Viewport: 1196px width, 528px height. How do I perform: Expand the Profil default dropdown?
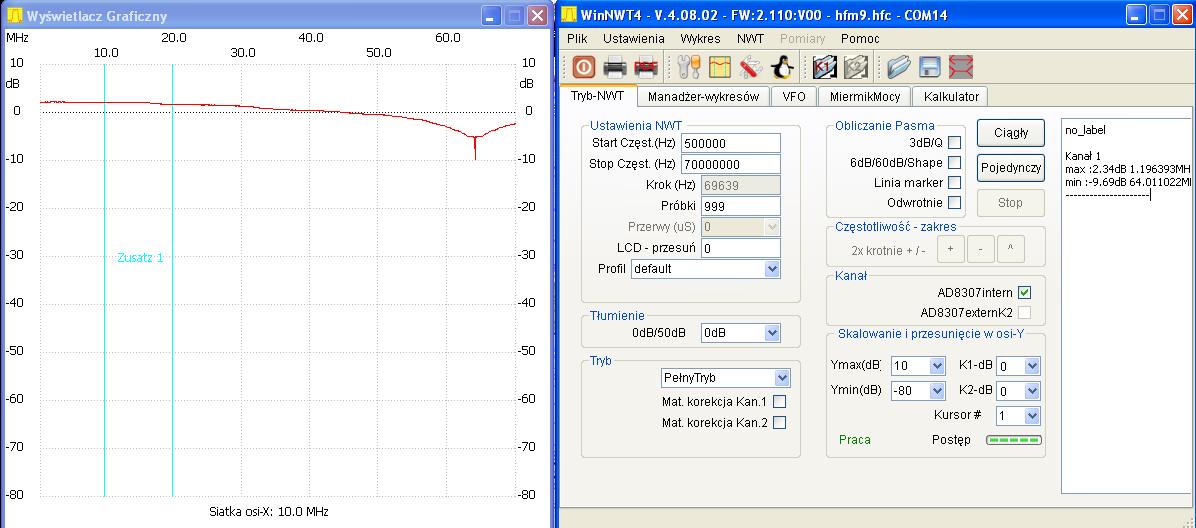tap(771, 269)
